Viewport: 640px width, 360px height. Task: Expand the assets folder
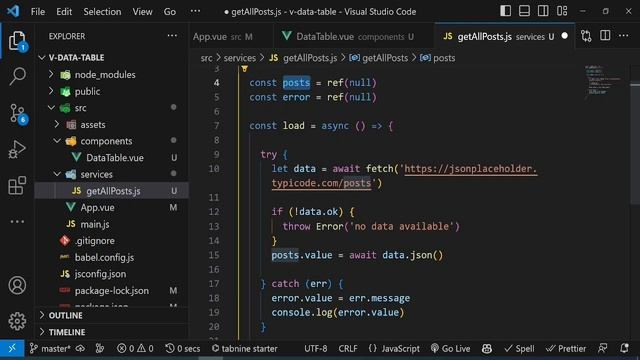57,124
